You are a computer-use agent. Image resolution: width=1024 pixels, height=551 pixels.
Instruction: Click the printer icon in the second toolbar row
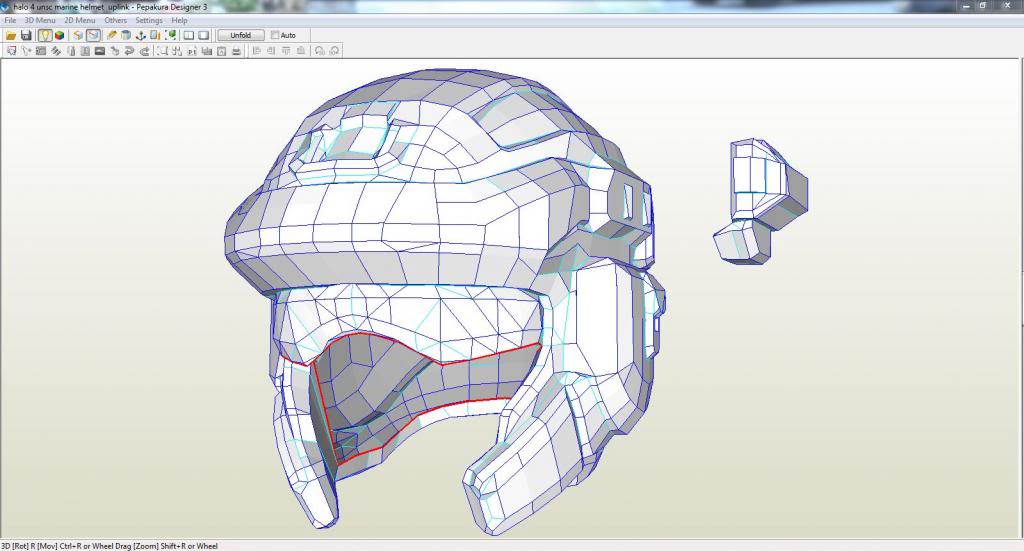click(236, 51)
